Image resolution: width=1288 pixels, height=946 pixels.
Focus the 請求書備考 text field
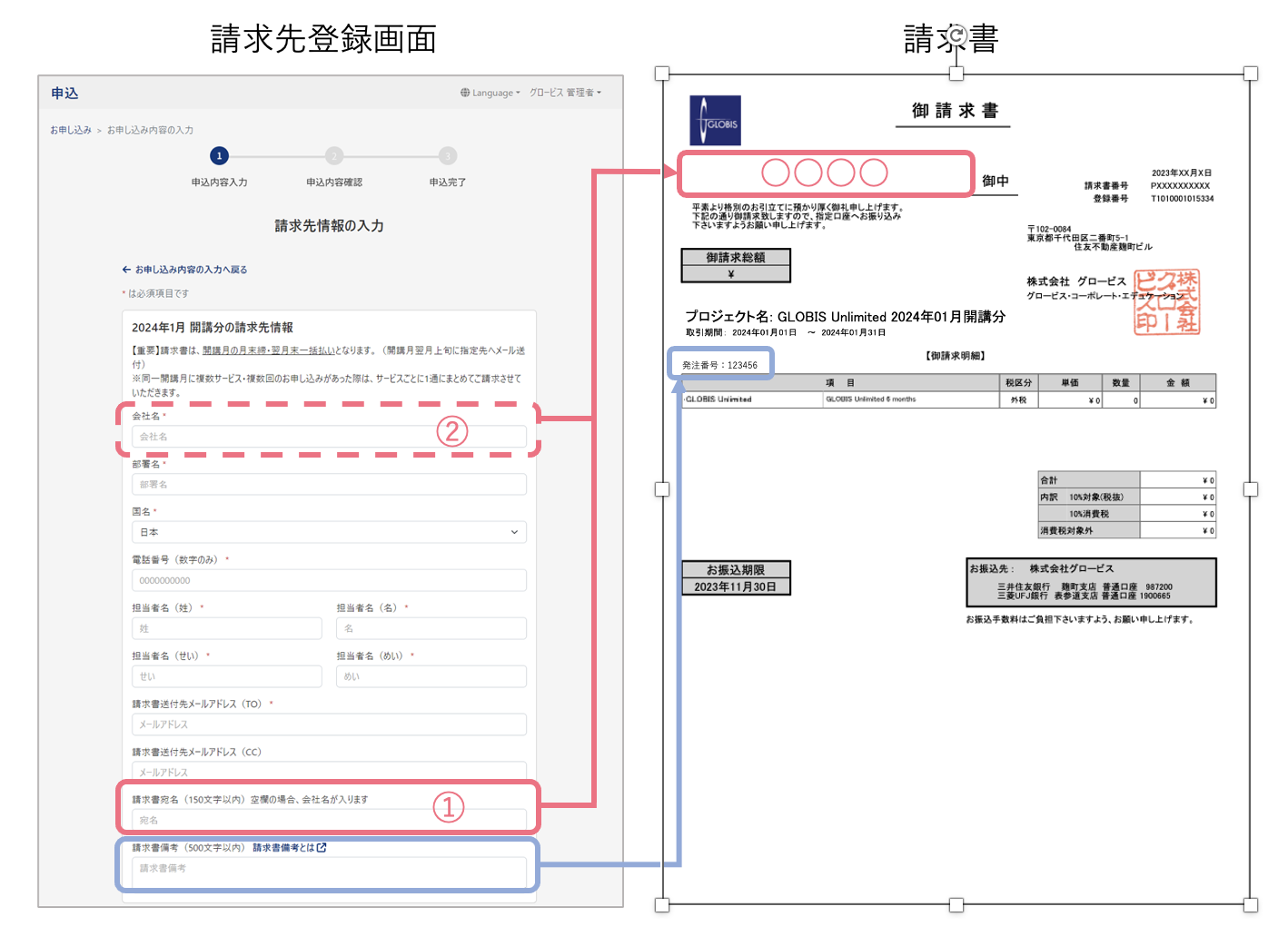coord(329,871)
